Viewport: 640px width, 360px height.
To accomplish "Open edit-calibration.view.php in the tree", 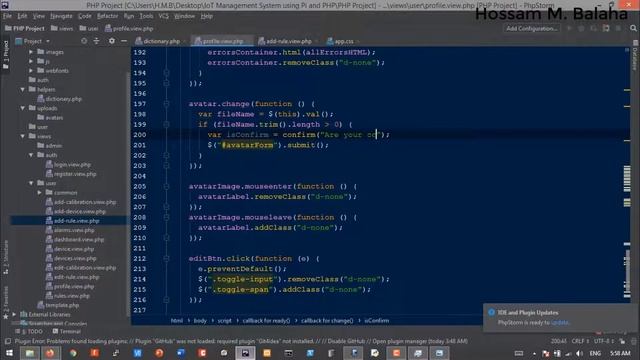I will click(x=85, y=268).
